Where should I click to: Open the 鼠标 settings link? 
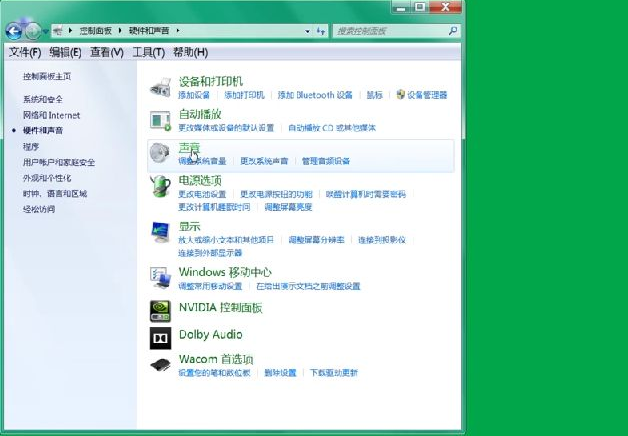tap(374, 95)
